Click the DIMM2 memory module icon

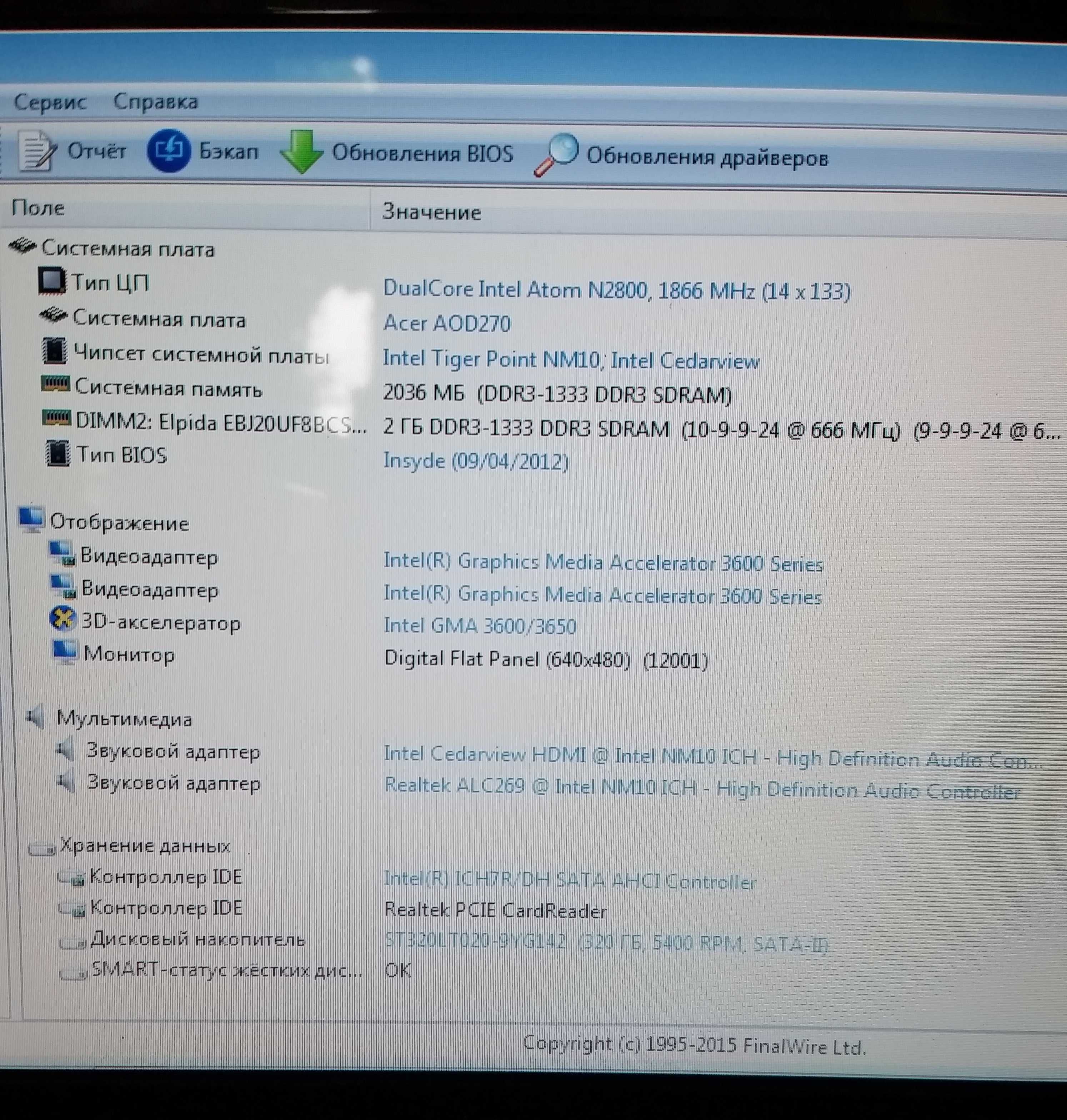click(x=57, y=418)
